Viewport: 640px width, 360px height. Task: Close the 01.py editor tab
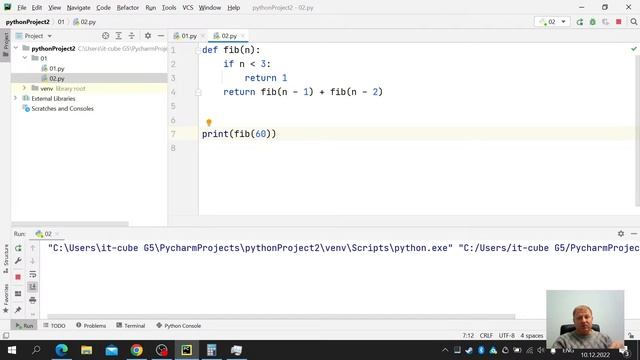click(x=203, y=36)
